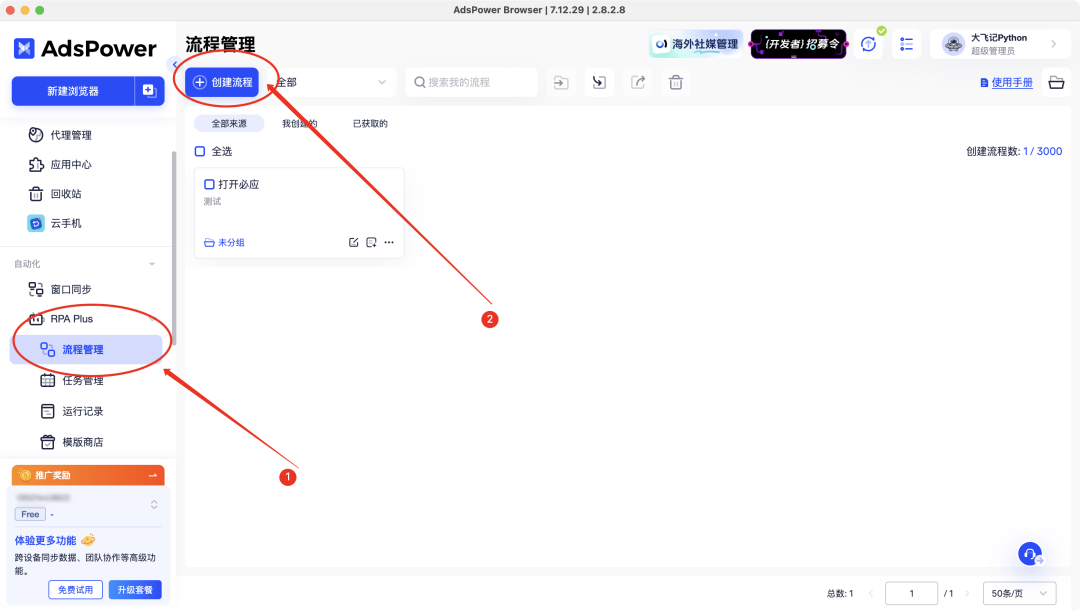1080x611 pixels.
Task: Select 流程管理 in the sidebar
Action: [86, 349]
